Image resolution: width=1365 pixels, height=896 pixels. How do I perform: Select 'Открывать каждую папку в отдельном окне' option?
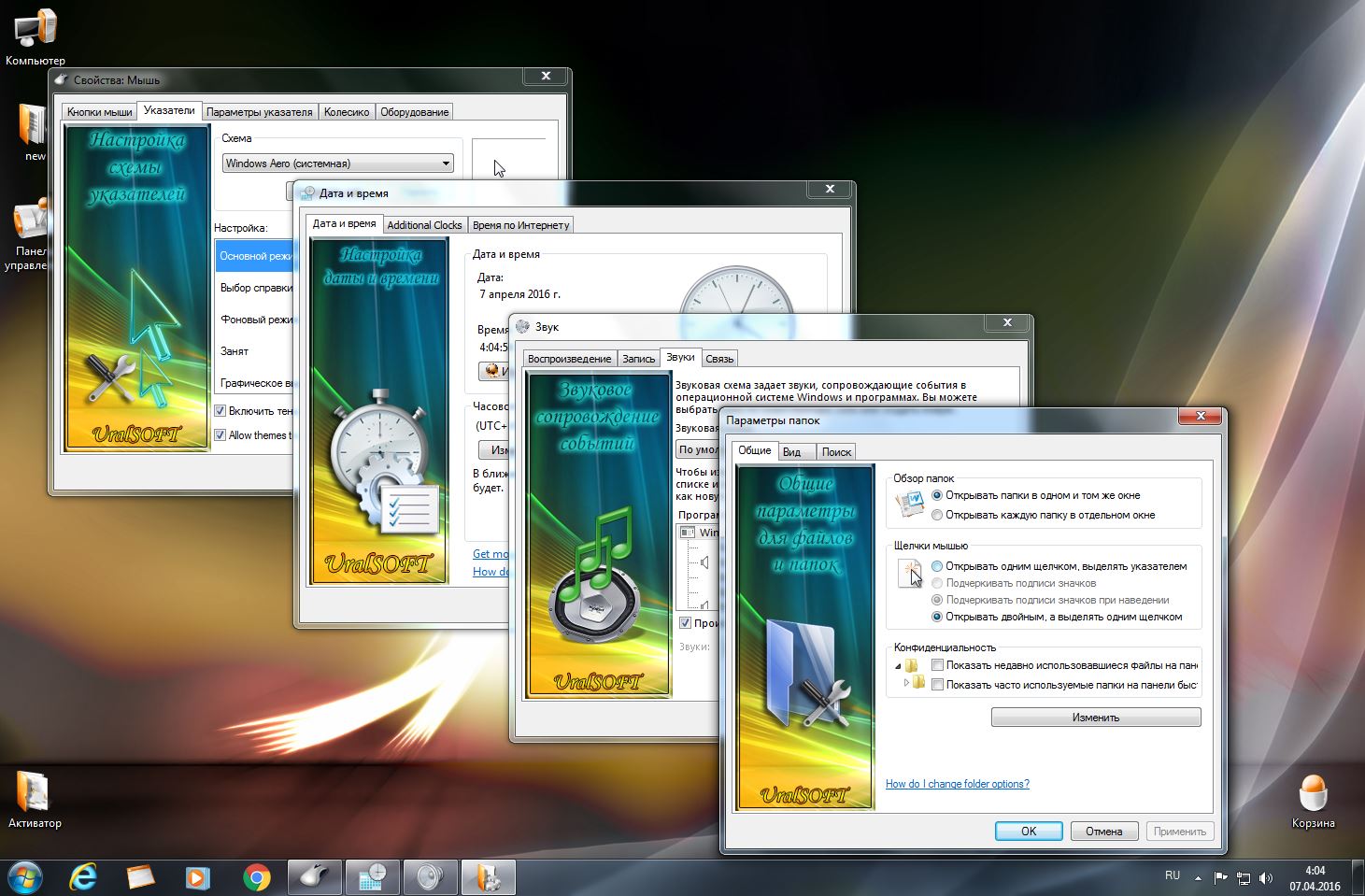click(937, 515)
